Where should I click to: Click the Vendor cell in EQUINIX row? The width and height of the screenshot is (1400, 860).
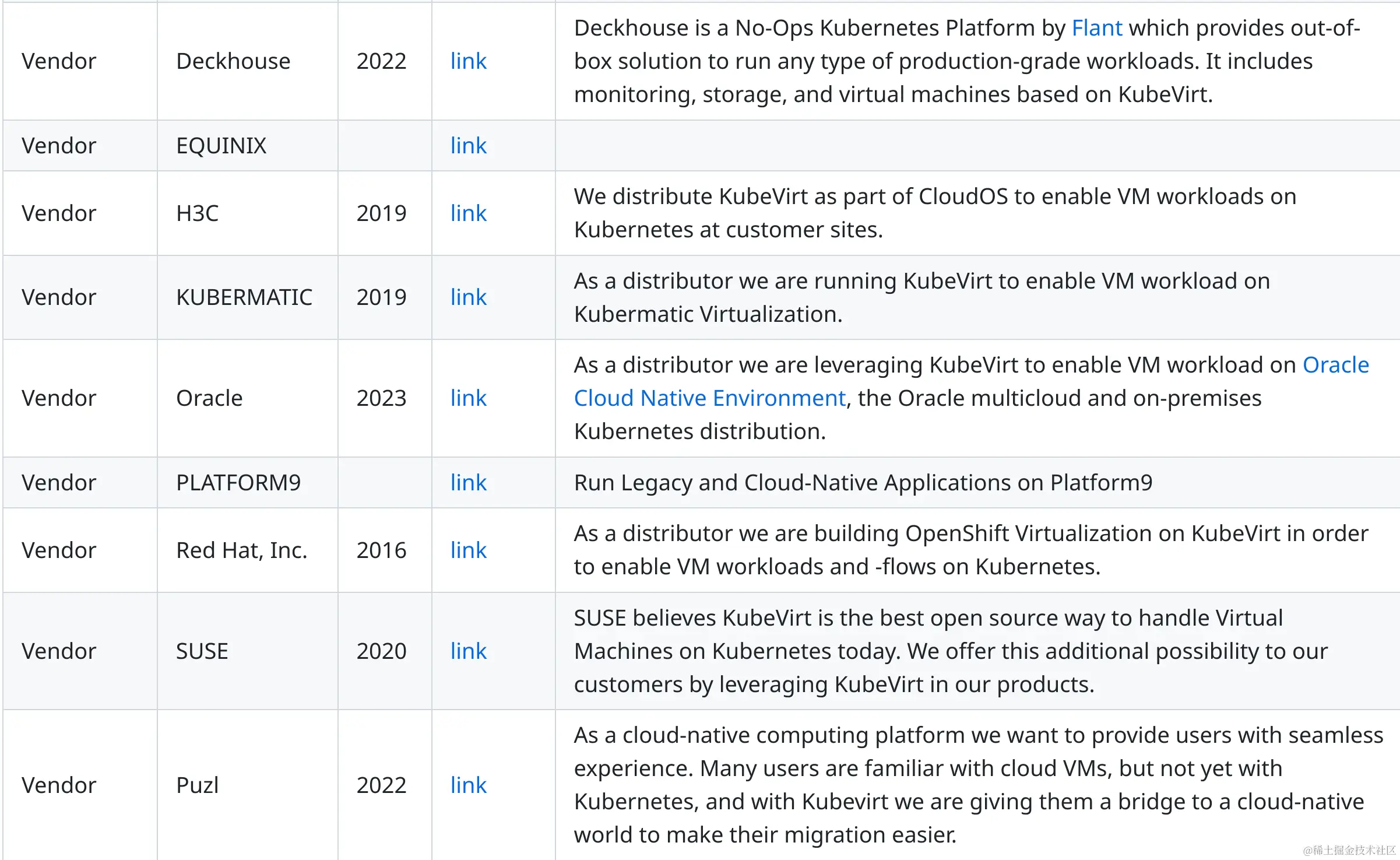coord(59,146)
